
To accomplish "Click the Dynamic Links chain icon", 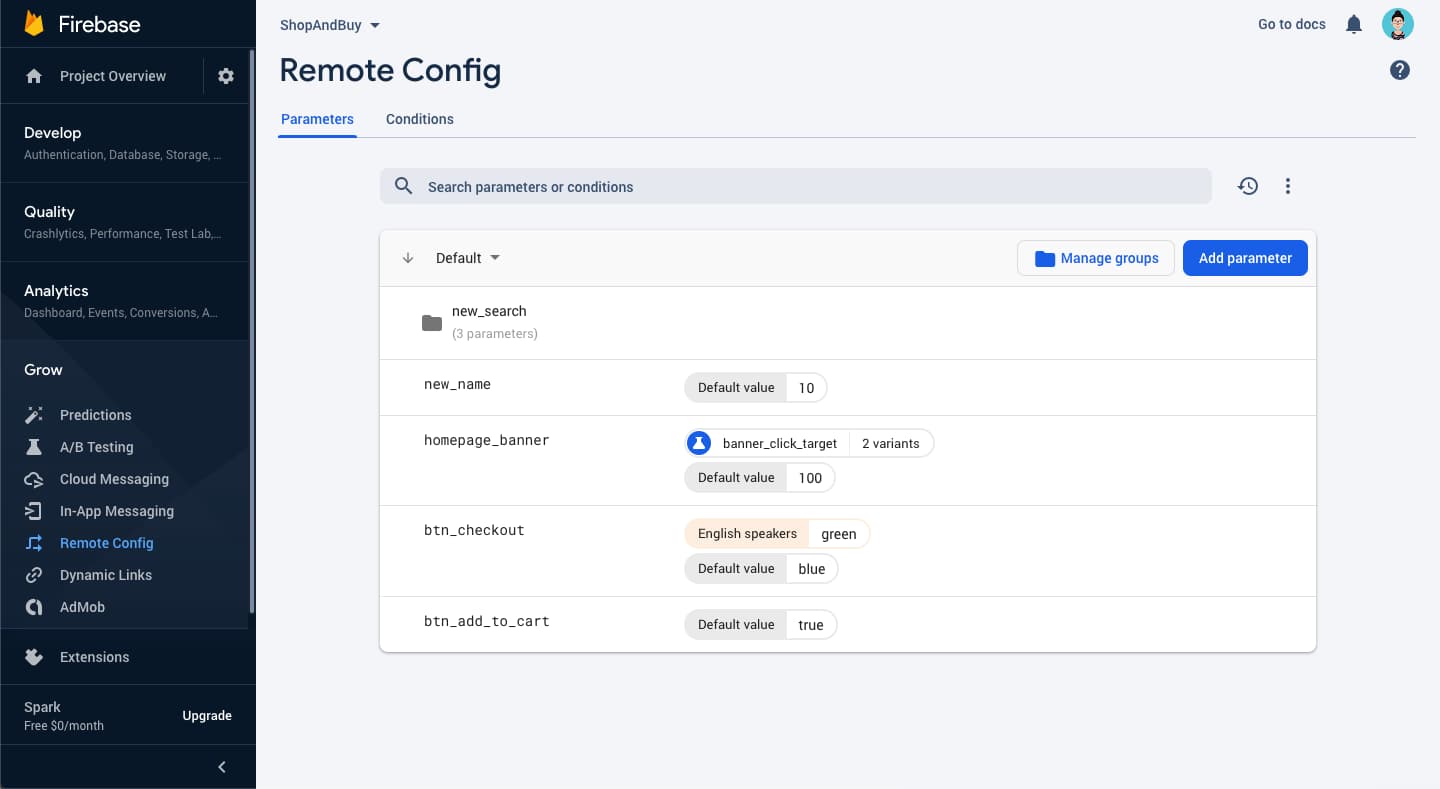I will [34, 575].
